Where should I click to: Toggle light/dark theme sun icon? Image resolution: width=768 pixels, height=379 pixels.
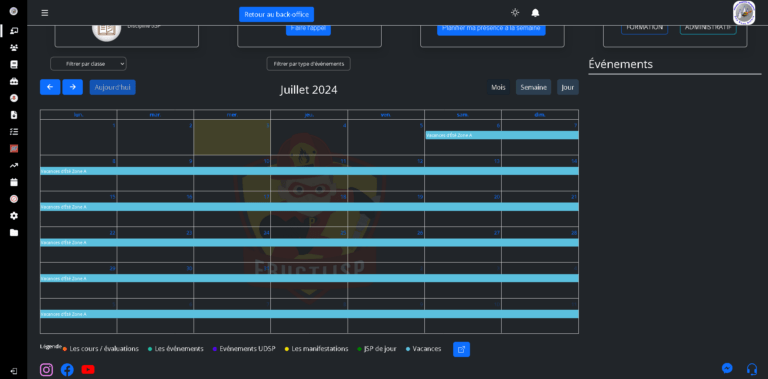515,13
